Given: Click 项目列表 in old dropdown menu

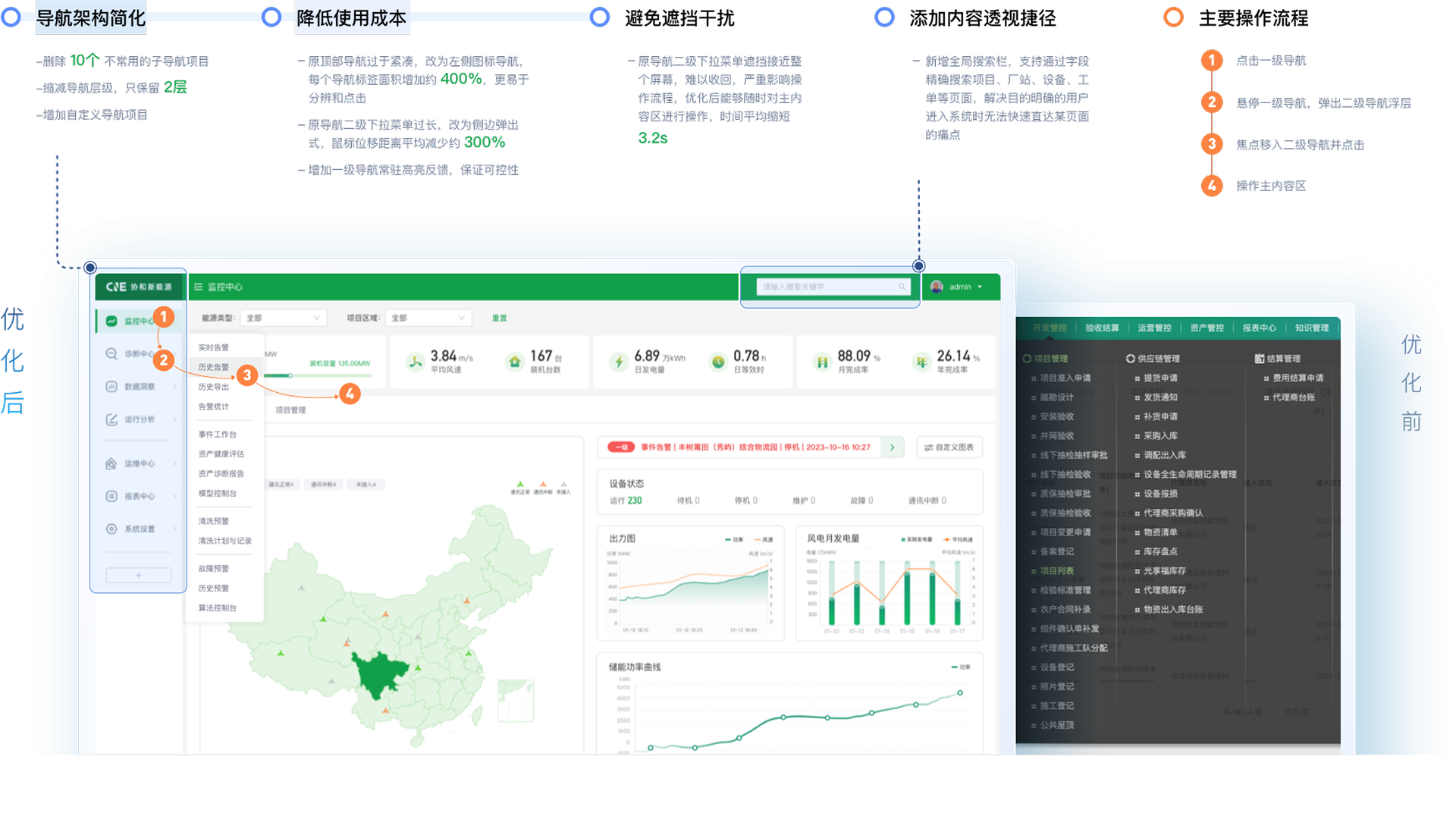Looking at the screenshot, I should click(1056, 571).
